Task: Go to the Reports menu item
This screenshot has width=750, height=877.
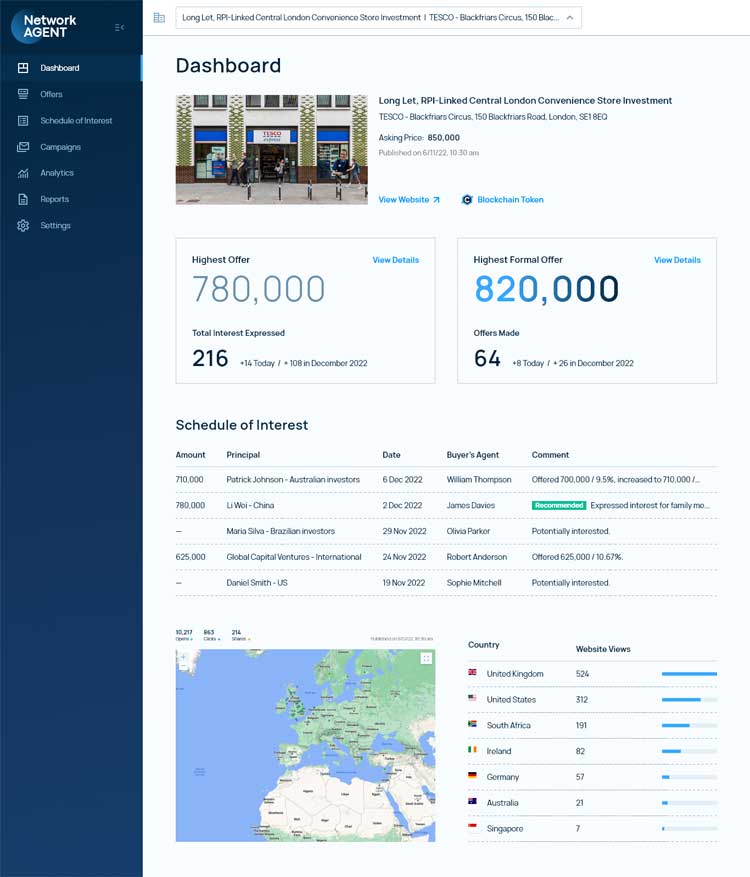Action: [x=54, y=199]
